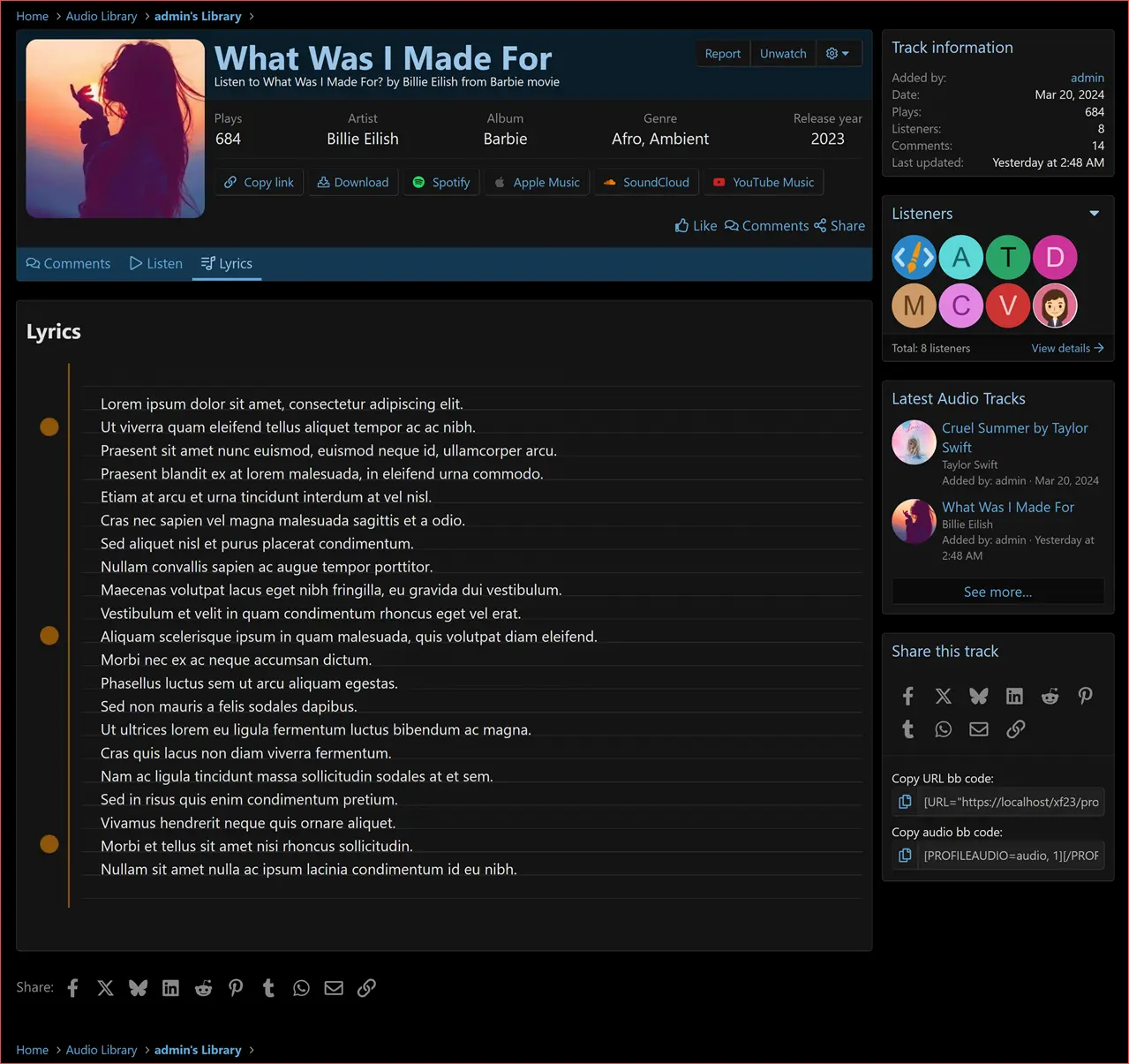
Task: Share the track via WhatsApp
Action: tap(943, 728)
